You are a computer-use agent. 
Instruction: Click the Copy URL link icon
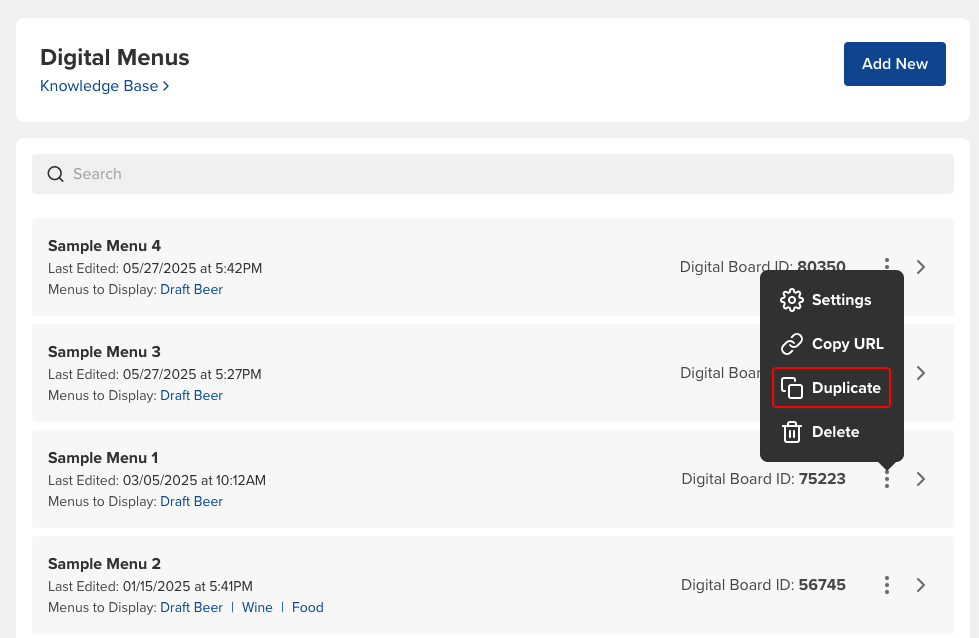tap(791, 344)
